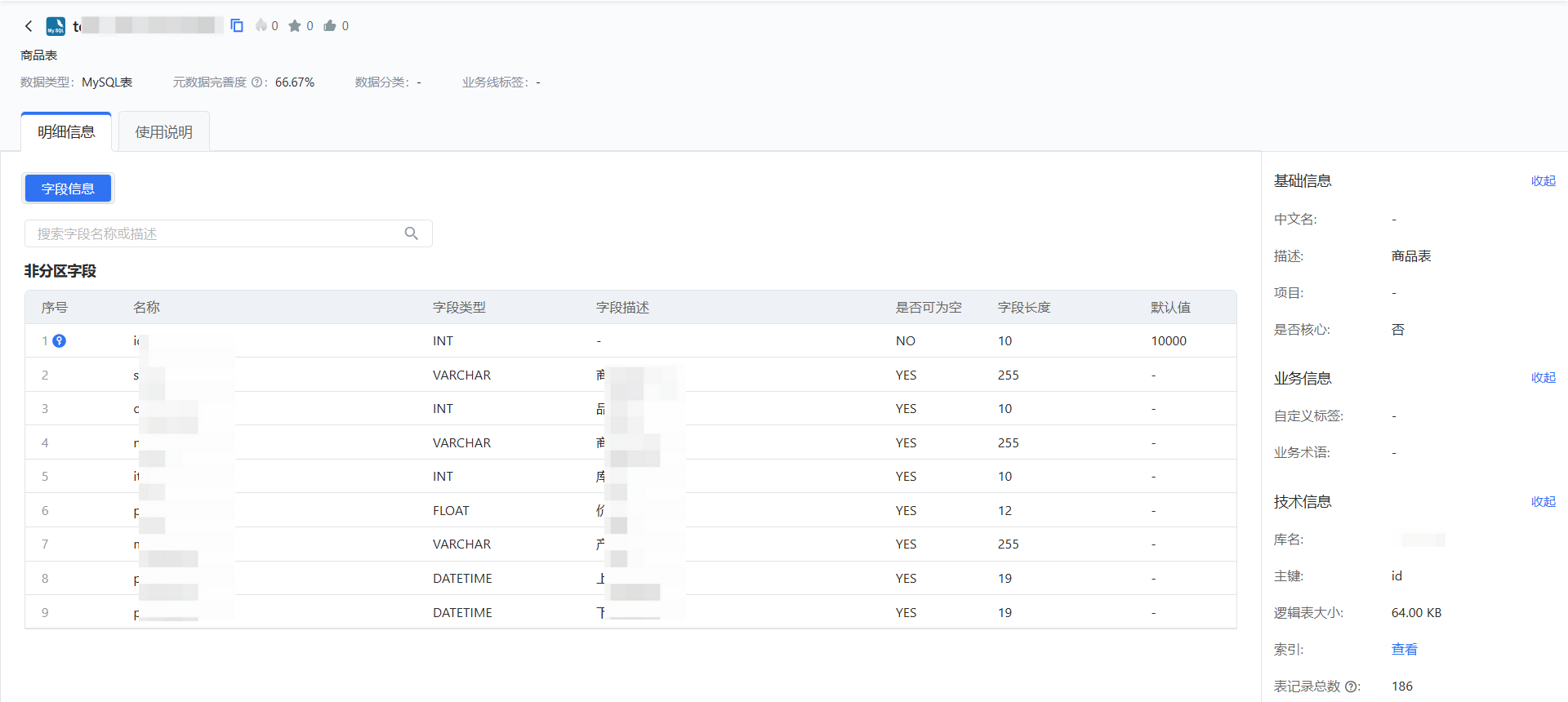Select the 字段信息 button
The image size is (1568, 702).
[68, 189]
